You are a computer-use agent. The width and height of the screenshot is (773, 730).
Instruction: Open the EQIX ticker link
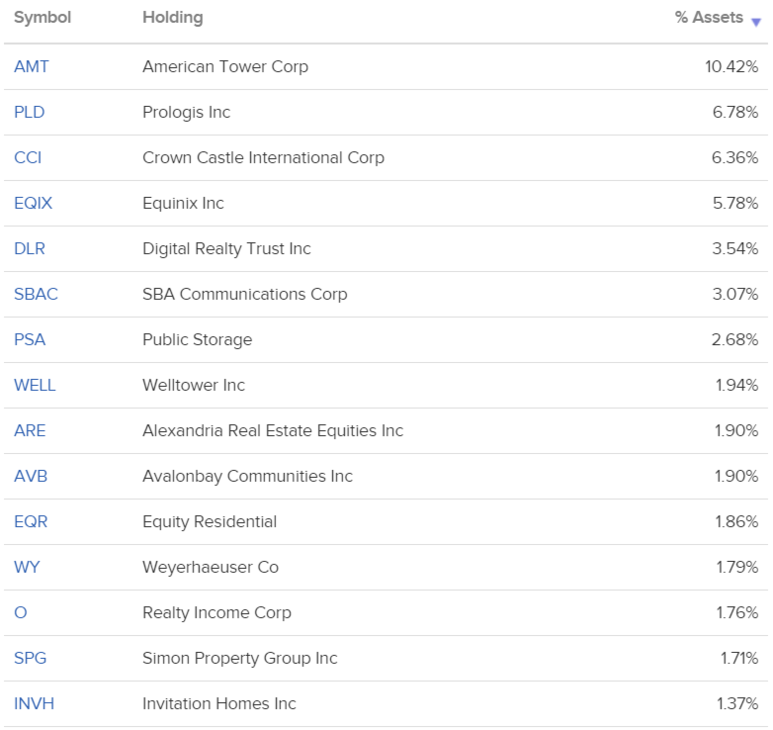pos(33,203)
